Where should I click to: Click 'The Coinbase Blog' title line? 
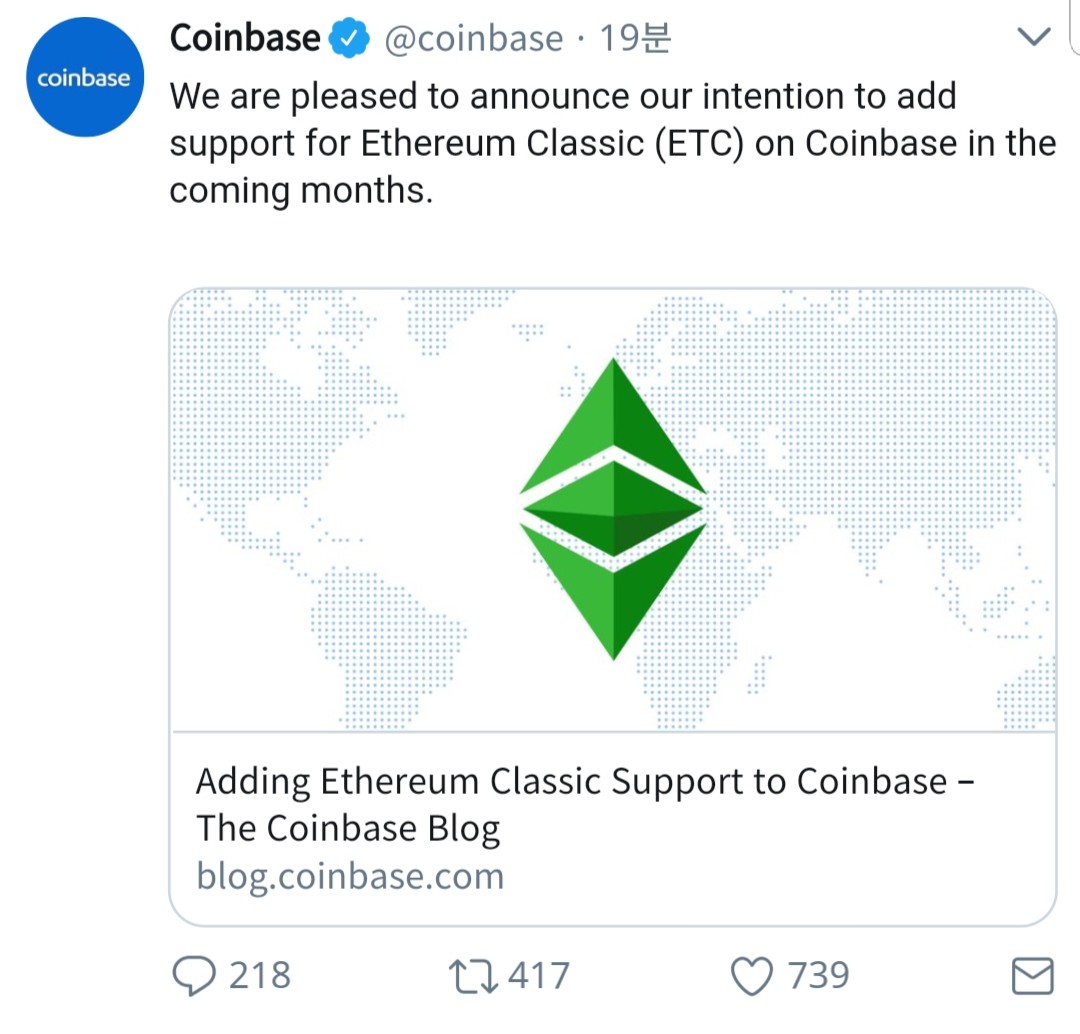point(348,828)
